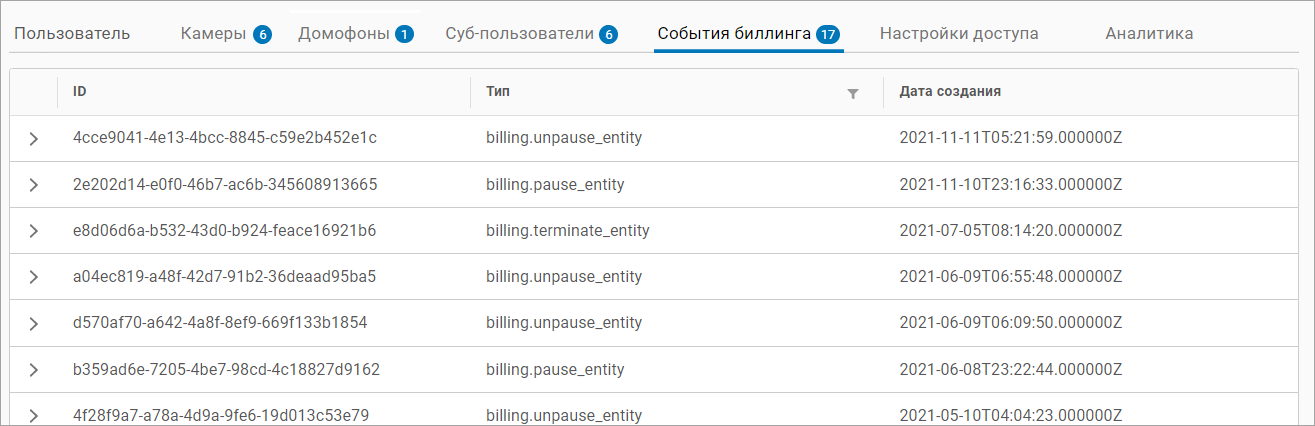Viewport: 1315px width, 426px height.
Task: Click the billing.pause_entity cell dated 2021-11-10
Action: pos(555,185)
